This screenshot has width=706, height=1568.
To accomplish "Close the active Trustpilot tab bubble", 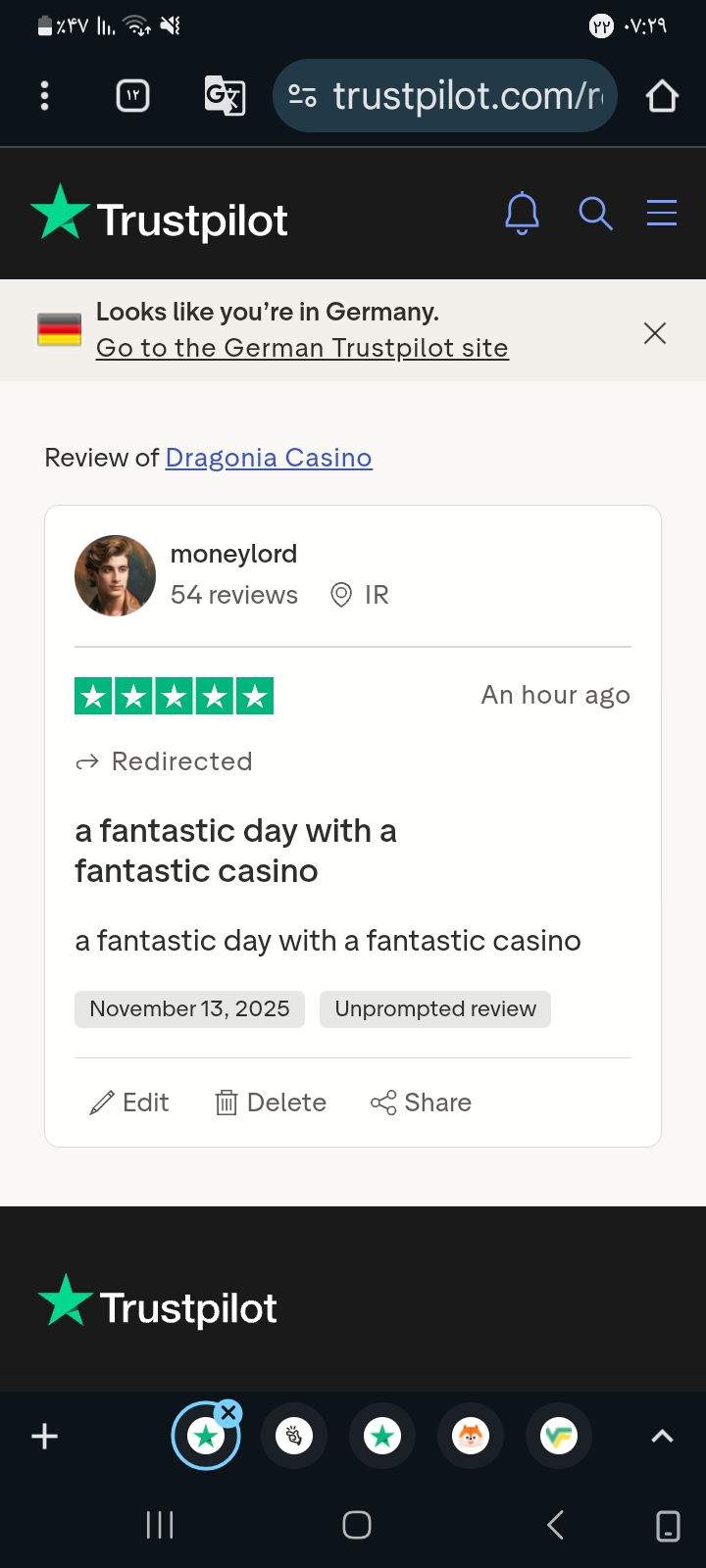I will tap(229, 1412).
